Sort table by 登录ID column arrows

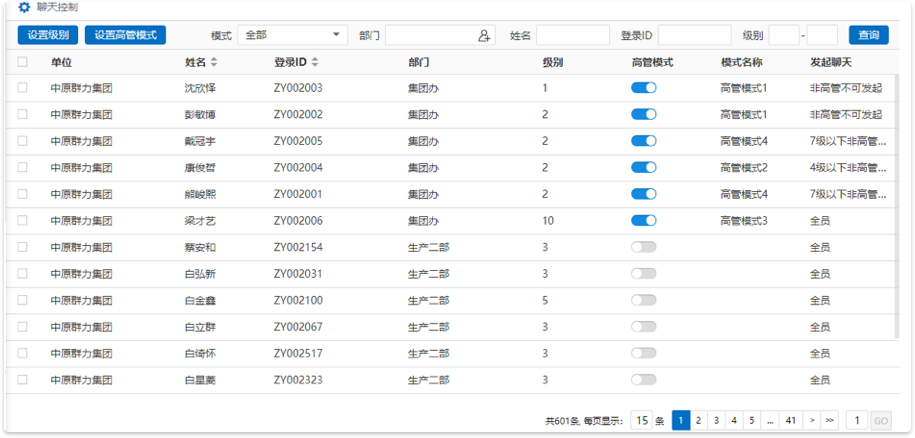[314, 62]
